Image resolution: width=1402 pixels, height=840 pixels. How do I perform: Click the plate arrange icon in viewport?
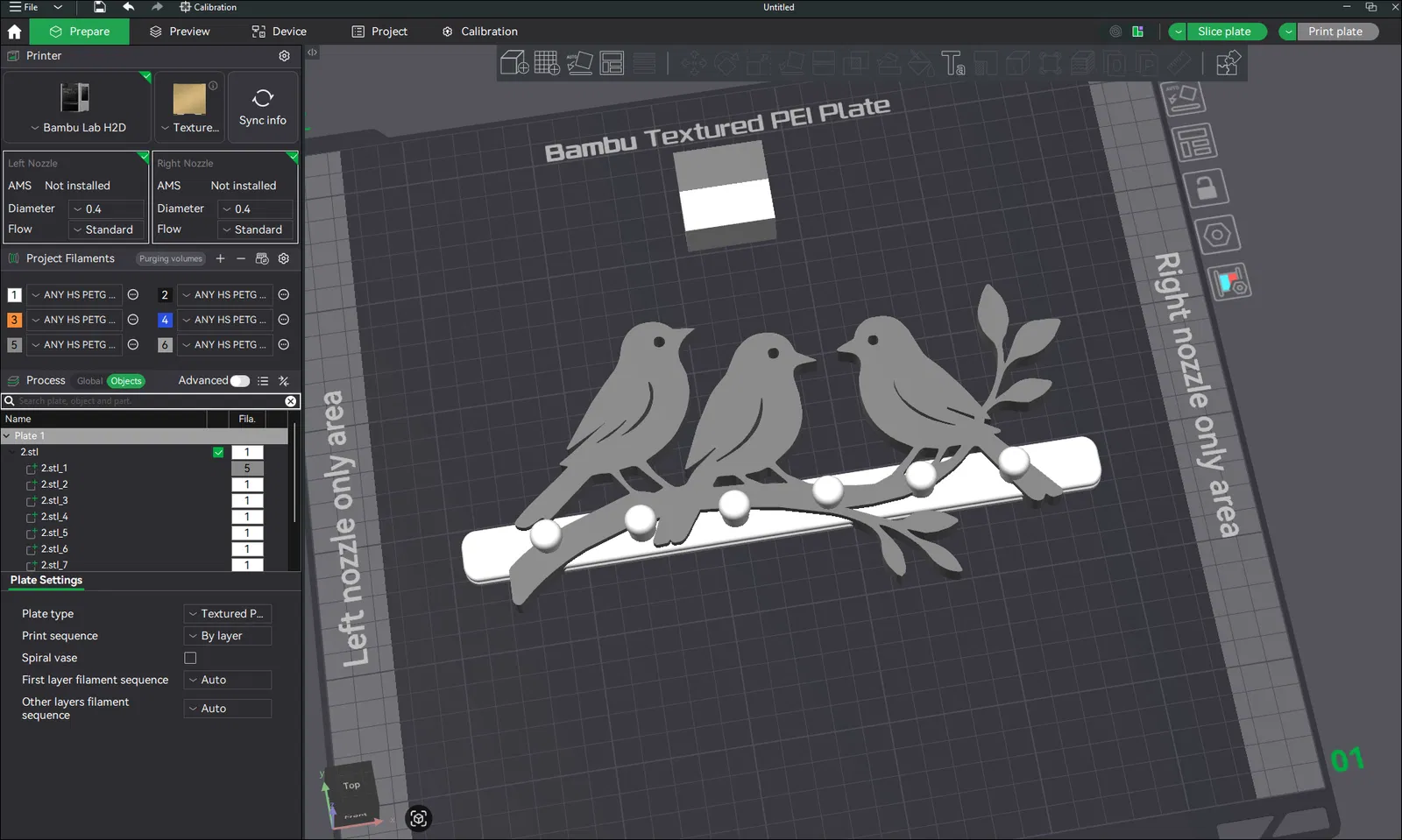point(1194,142)
